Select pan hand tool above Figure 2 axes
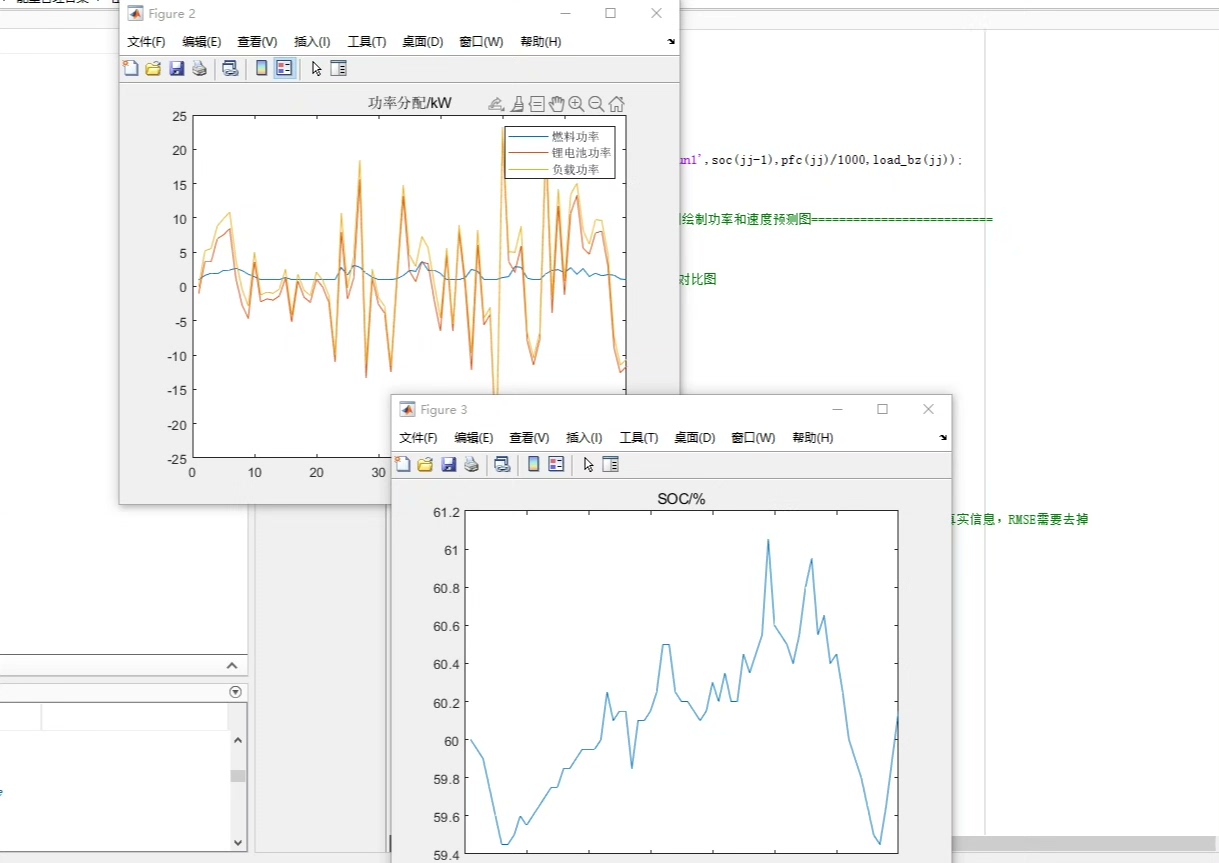The width and height of the screenshot is (1219, 863). [557, 104]
